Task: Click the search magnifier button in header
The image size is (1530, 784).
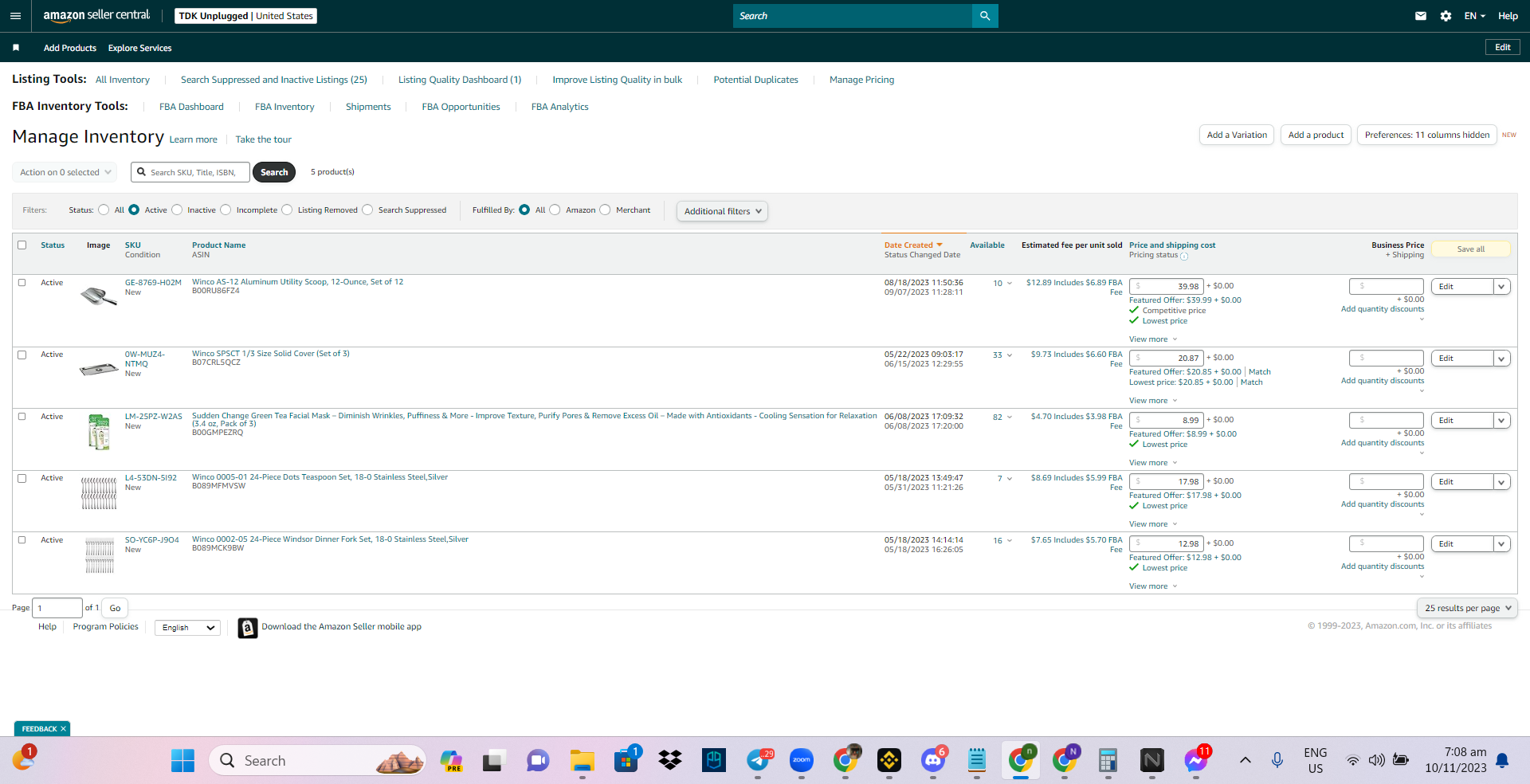Action: (985, 16)
